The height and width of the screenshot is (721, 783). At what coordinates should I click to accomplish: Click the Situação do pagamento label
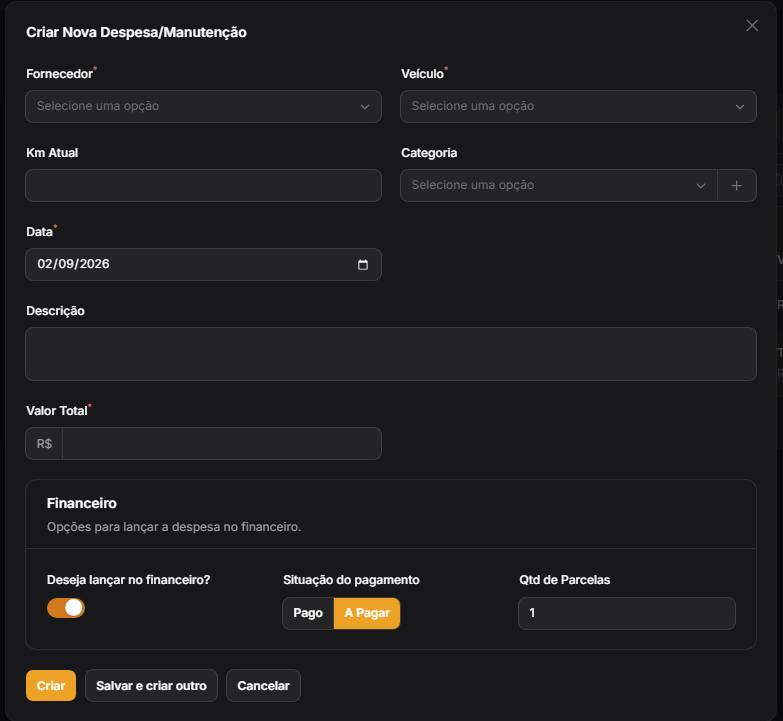click(x=351, y=580)
